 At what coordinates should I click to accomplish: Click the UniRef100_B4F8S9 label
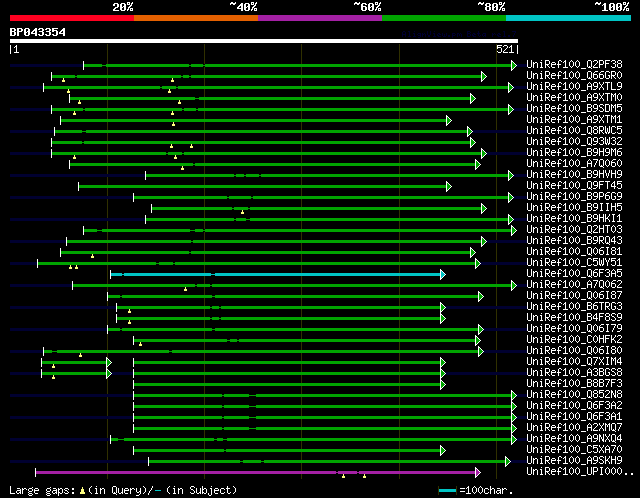pos(574,318)
